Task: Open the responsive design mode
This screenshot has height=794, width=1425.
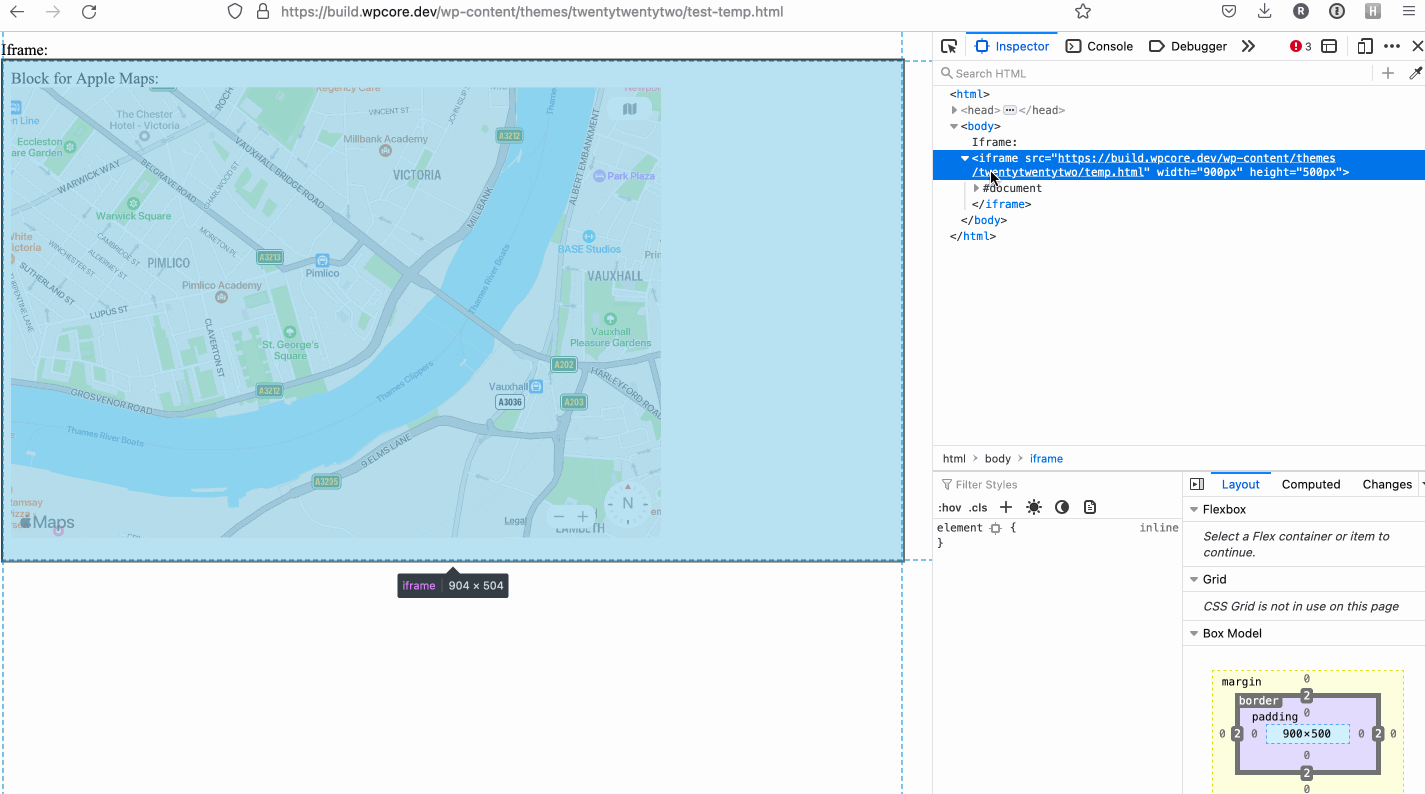Action: (1364, 46)
